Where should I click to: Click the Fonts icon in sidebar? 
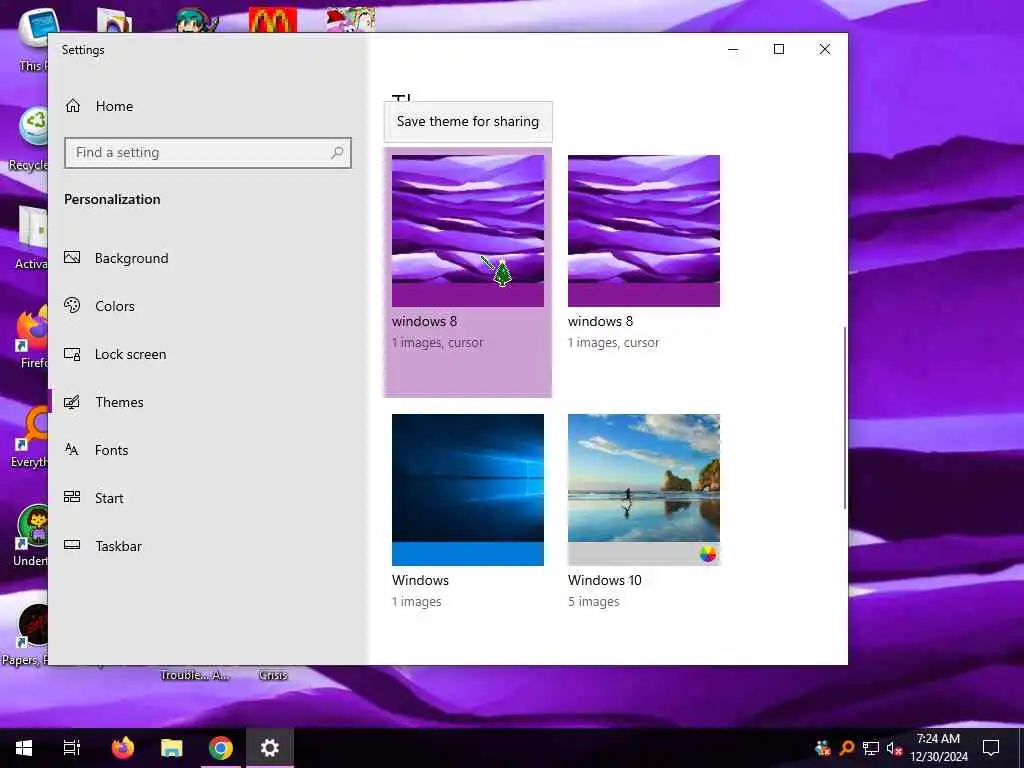[x=72, y=449]
